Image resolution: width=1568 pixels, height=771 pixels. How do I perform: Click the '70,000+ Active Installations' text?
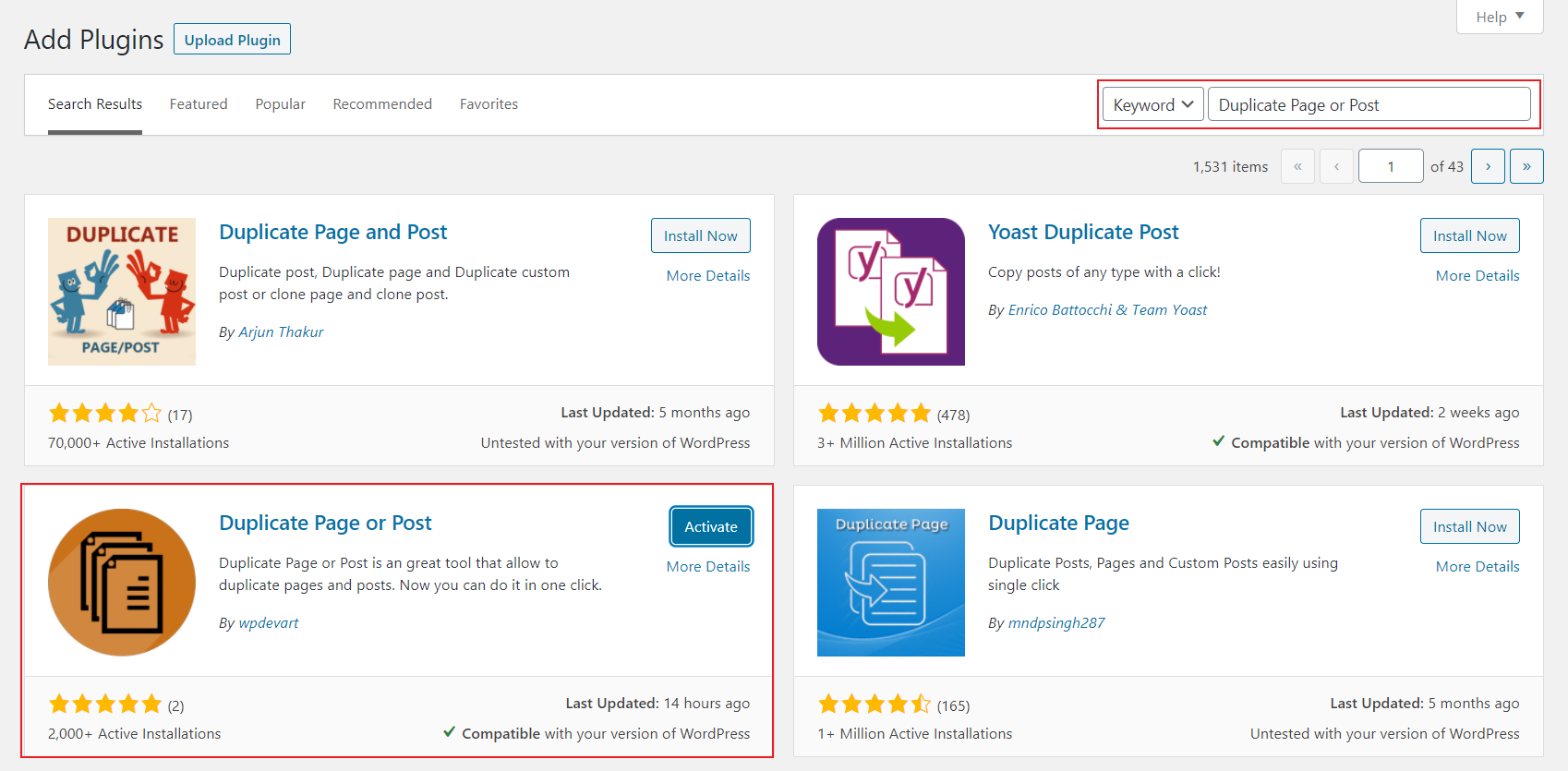pyautogui.click(x=139, y=443)
